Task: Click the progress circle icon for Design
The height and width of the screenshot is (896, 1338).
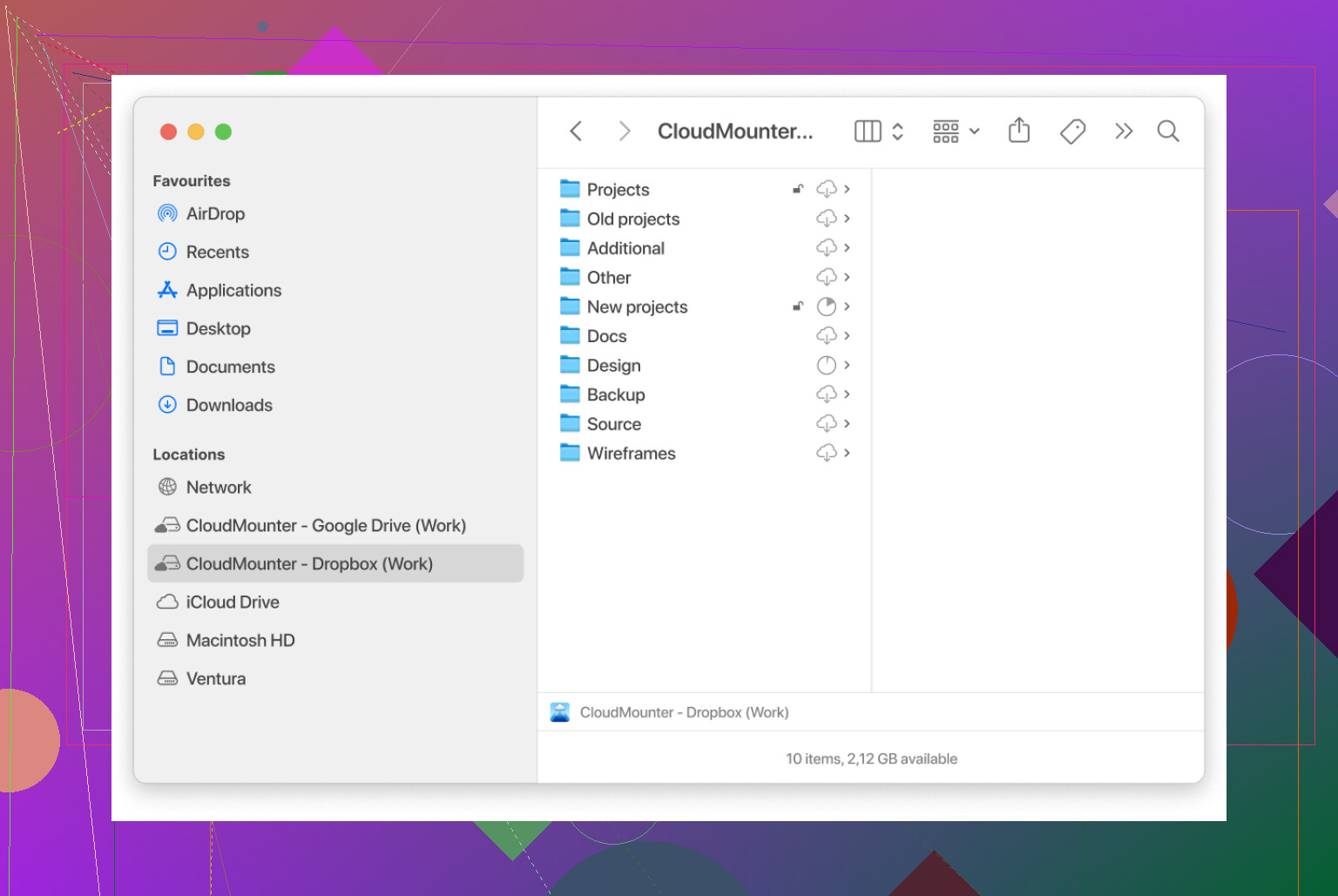Action: pyautogui.click(x=827, y=365)
